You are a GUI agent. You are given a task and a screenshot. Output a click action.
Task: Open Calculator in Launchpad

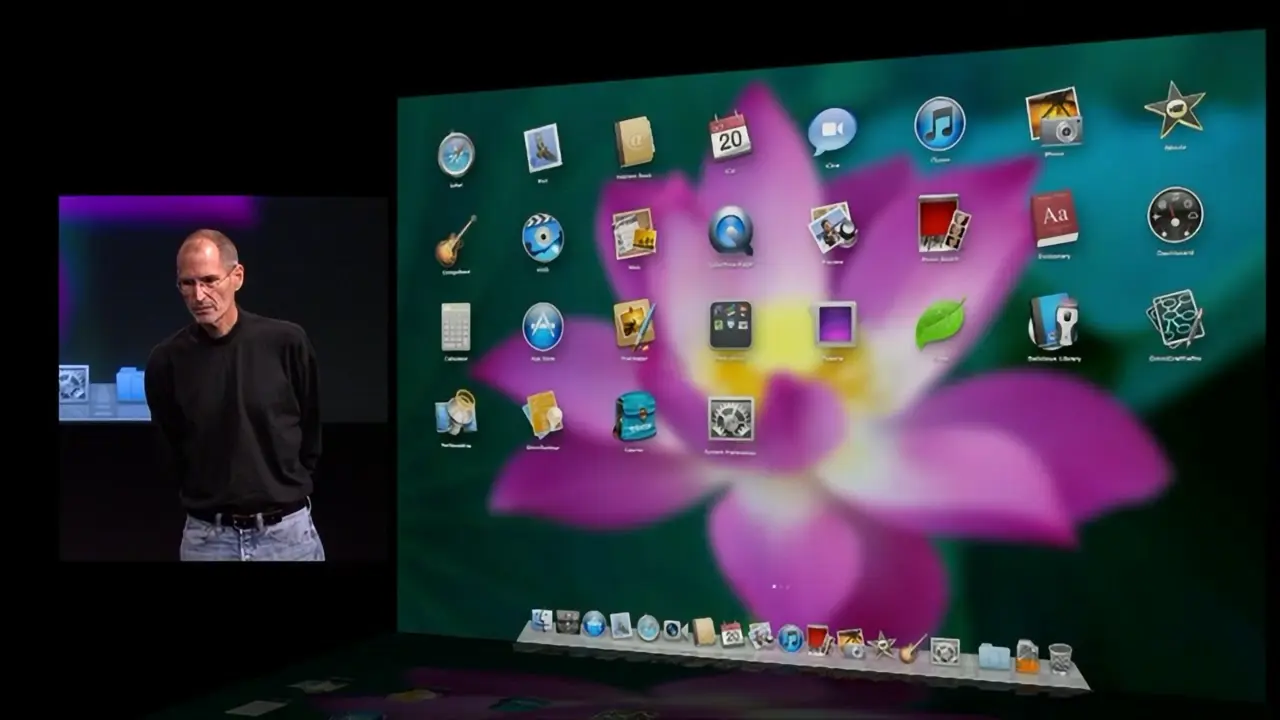pos(456,328)
